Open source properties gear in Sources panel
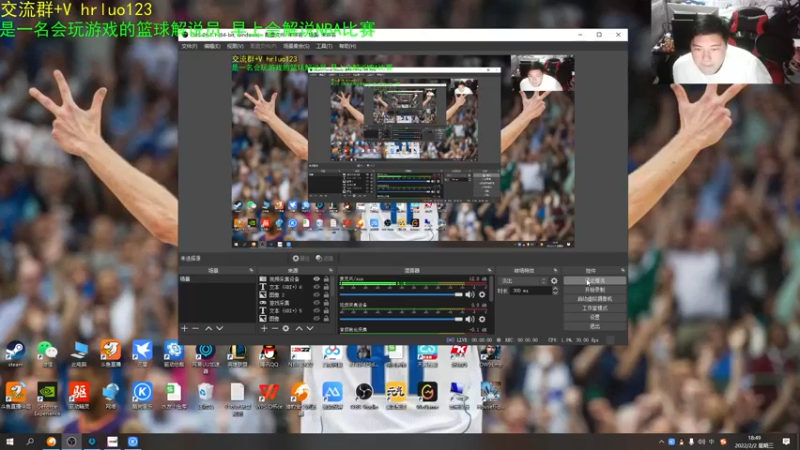Viewport: 800px width, 450px height. [286, 329]
